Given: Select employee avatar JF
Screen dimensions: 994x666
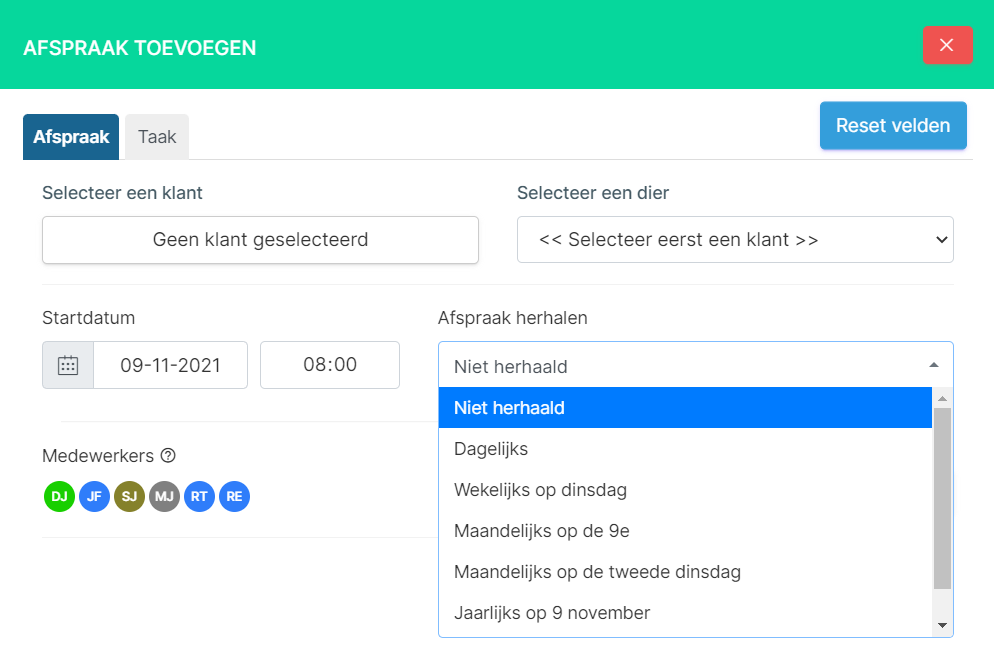Looking at the screenshot, I should pos(94,496).
